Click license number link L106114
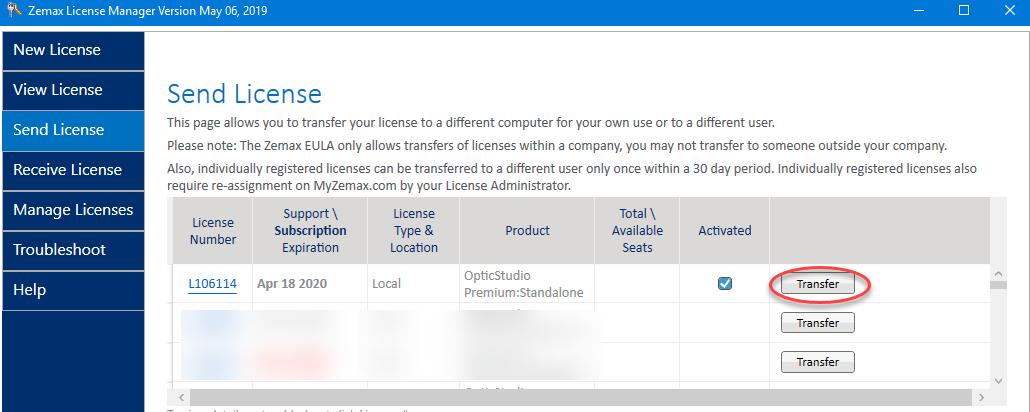This screenshot has width=1030, height=412. coord(212,284)
